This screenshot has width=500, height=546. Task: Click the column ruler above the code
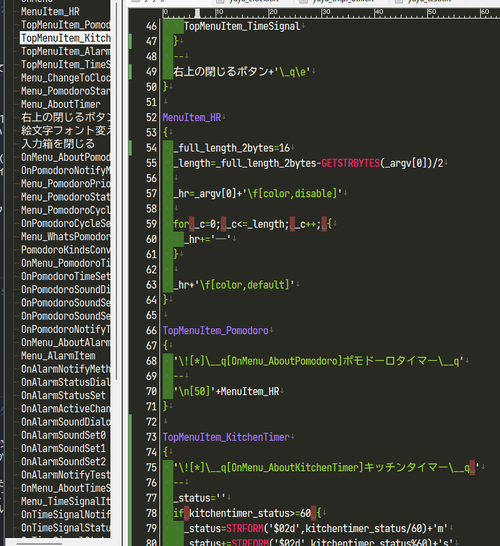(x=331, y=13)
